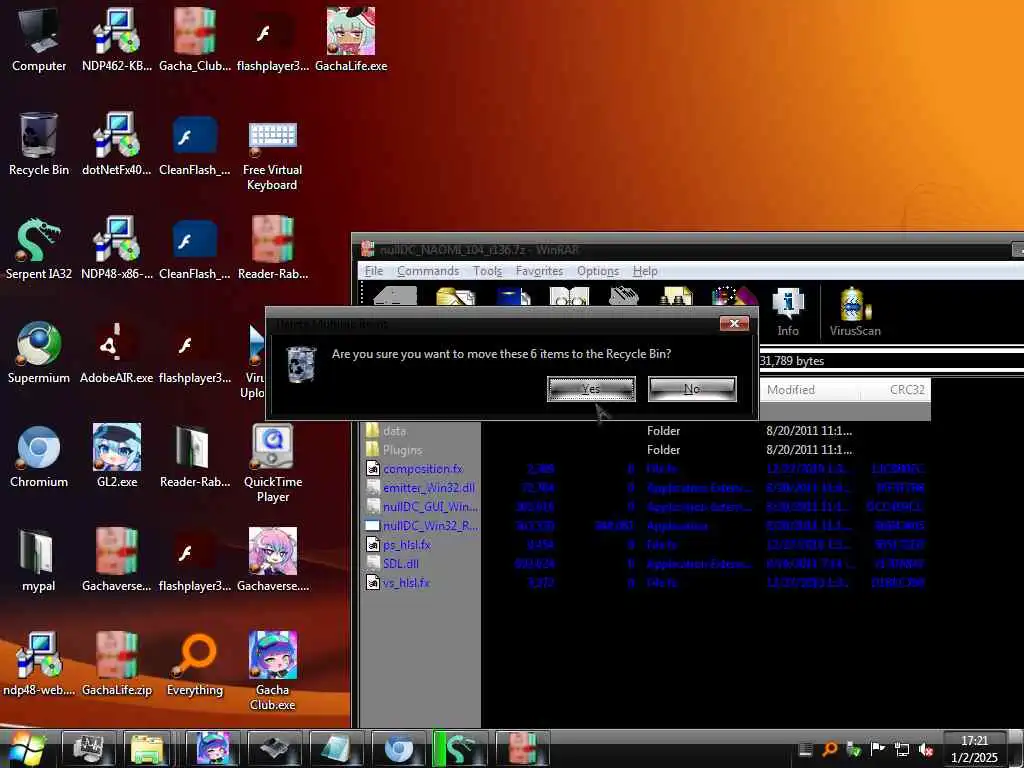Click the View book toolbar icon

click(569, 296)
